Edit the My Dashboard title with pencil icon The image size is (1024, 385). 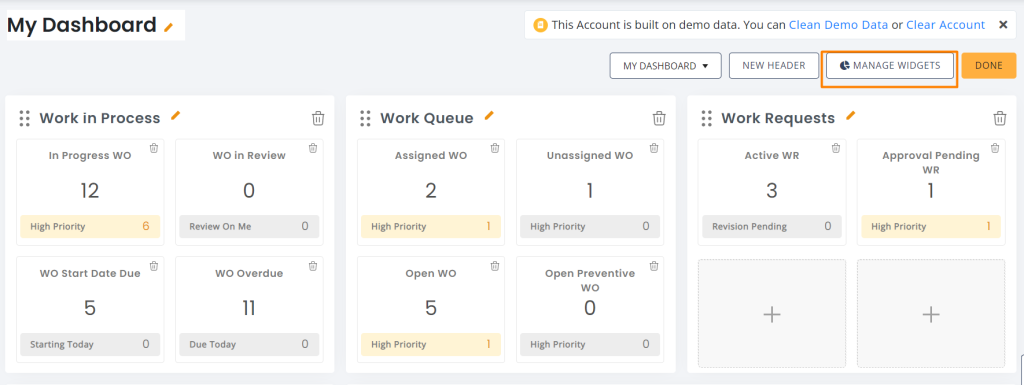[169, 27]
